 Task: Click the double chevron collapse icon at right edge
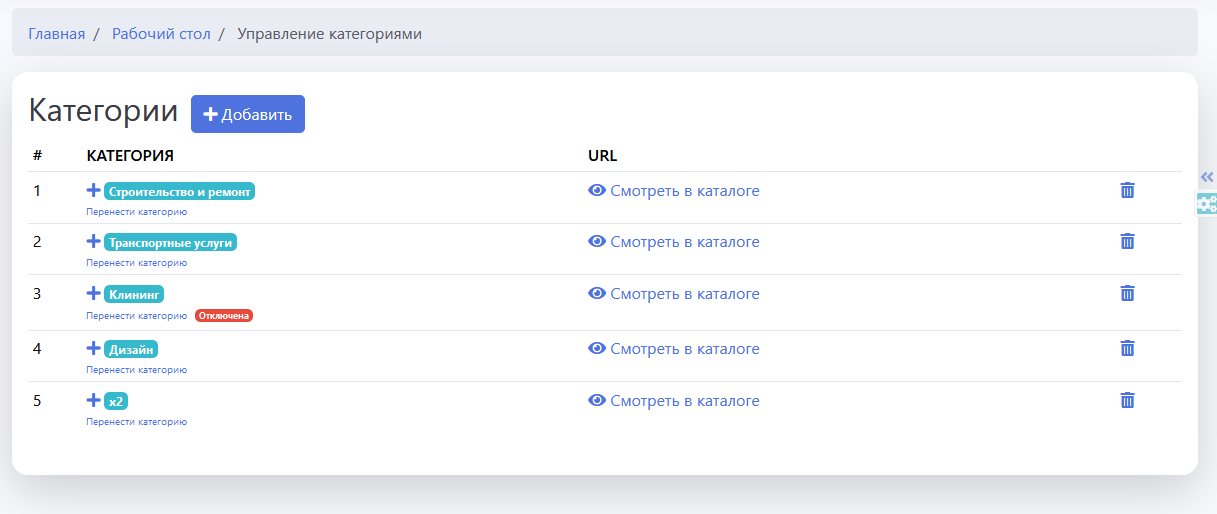(1207, 177)
